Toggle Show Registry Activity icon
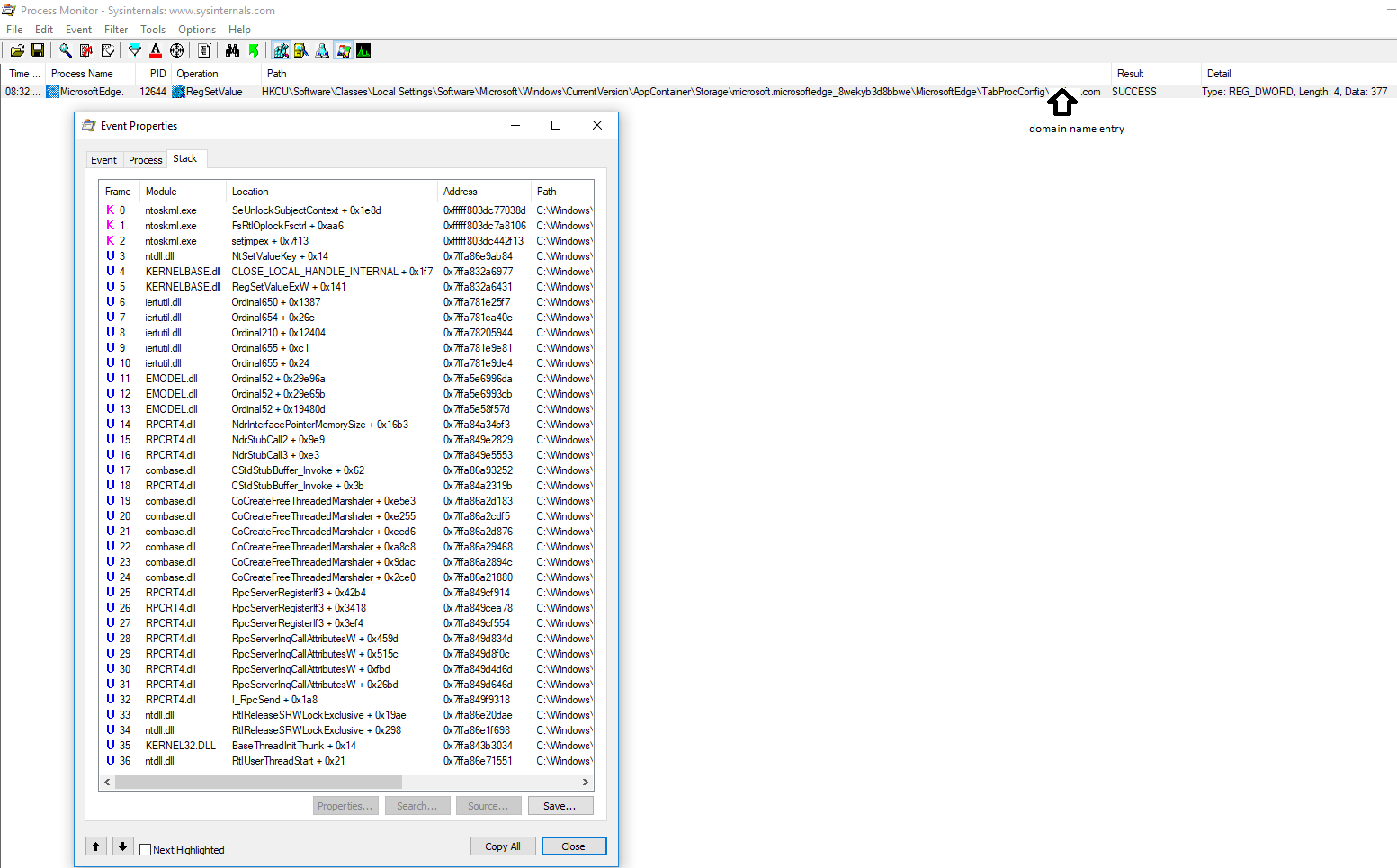 pyautogui.click(x=282, y=50)
